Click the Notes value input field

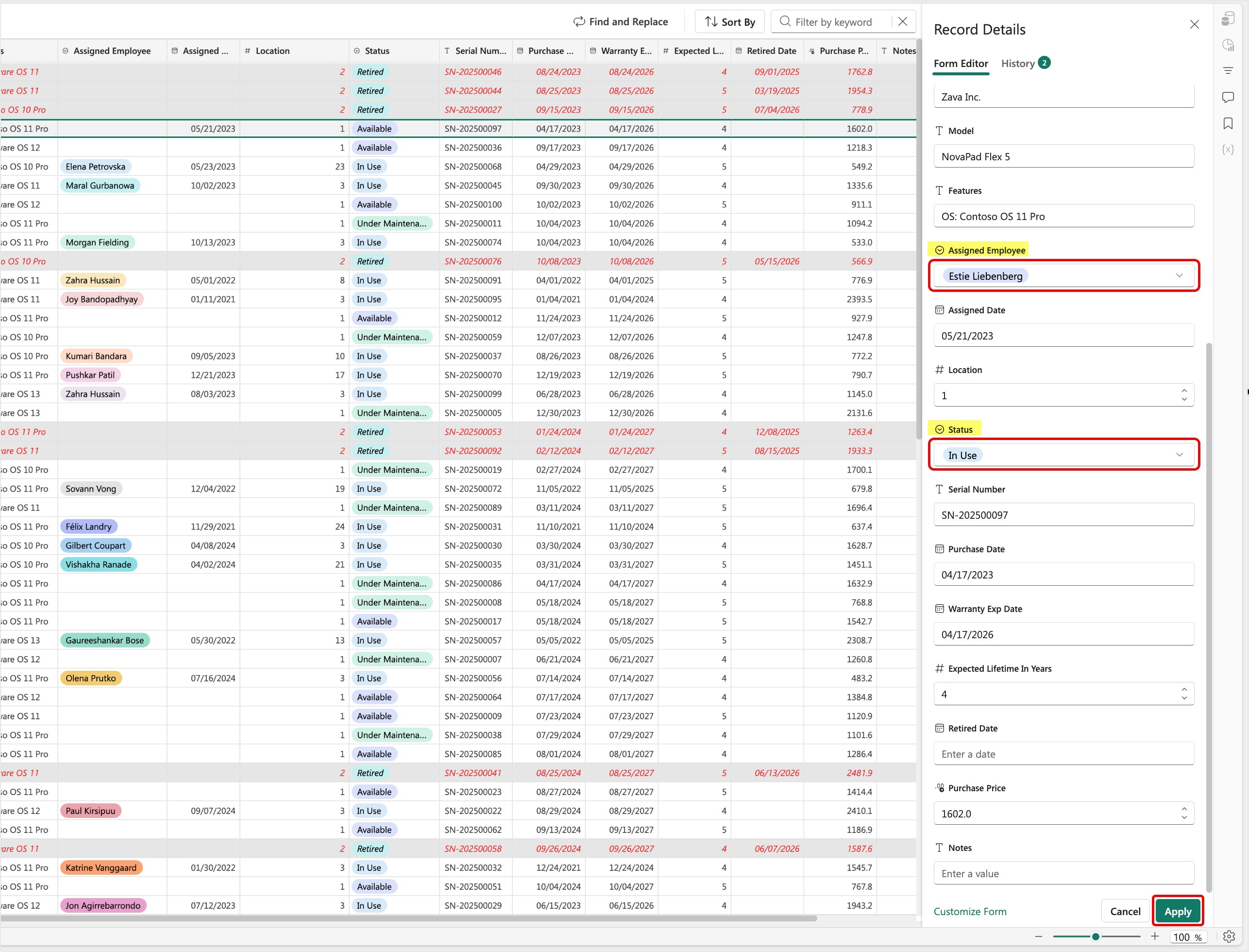click(1064, 873)
